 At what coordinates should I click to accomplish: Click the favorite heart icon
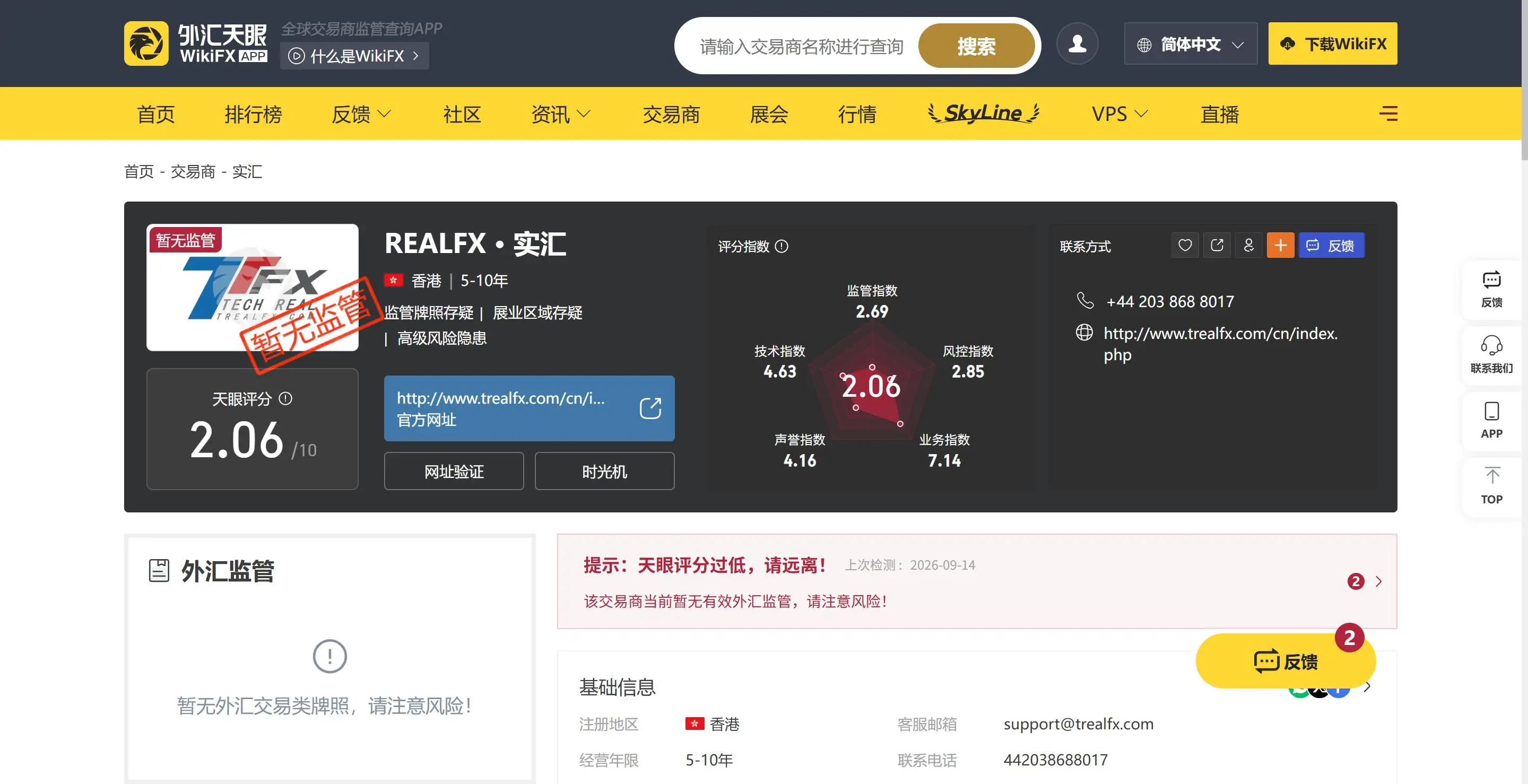point(1185,245)
